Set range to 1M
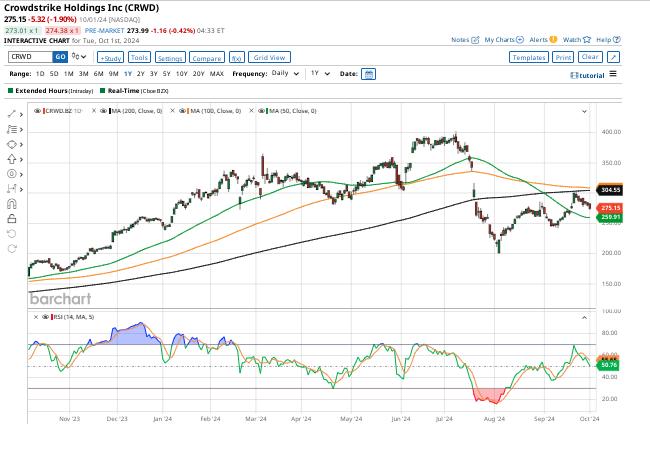650x452 pixels. click(69, 74)
